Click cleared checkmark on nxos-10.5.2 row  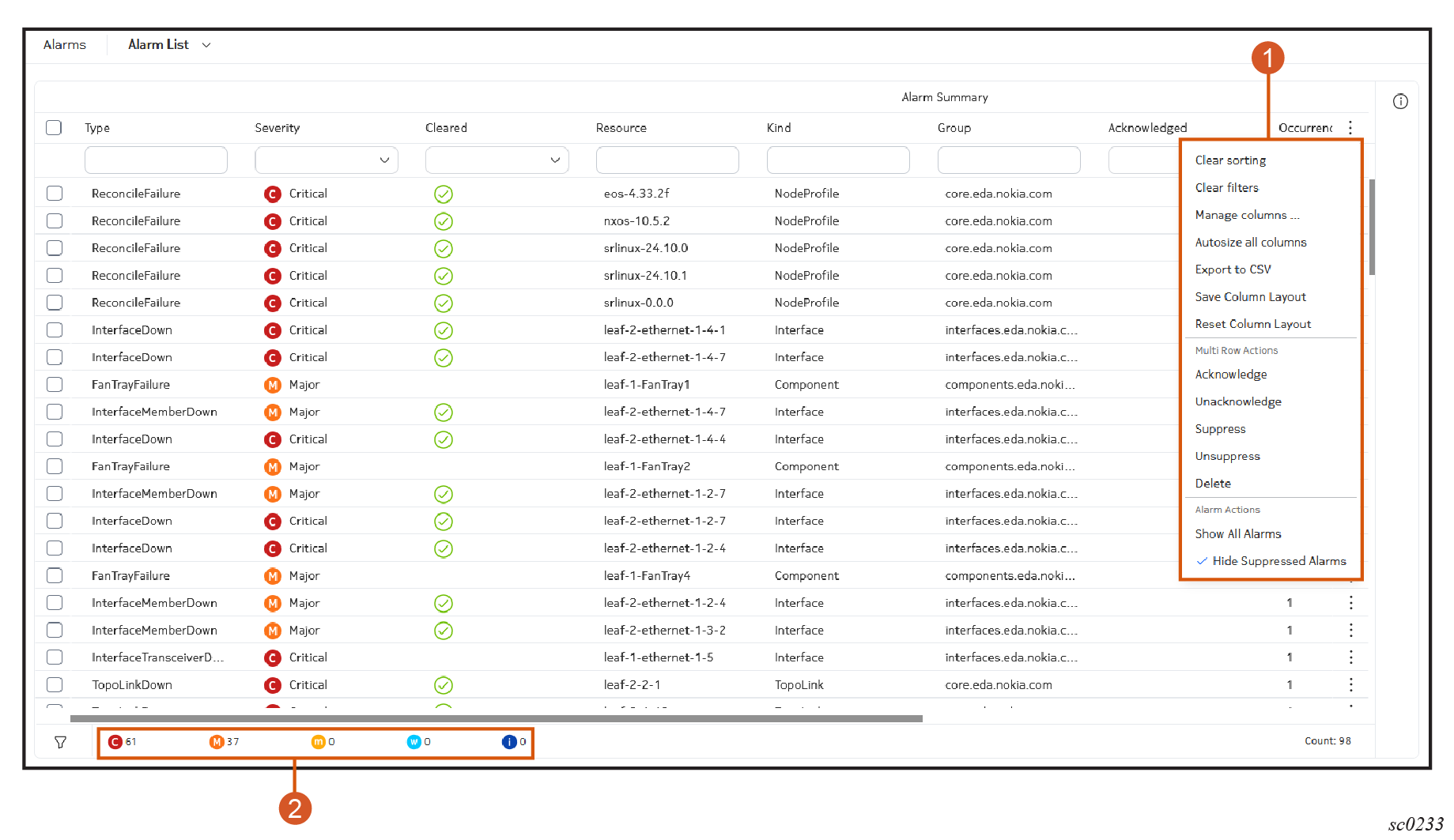tap(444, 221)
